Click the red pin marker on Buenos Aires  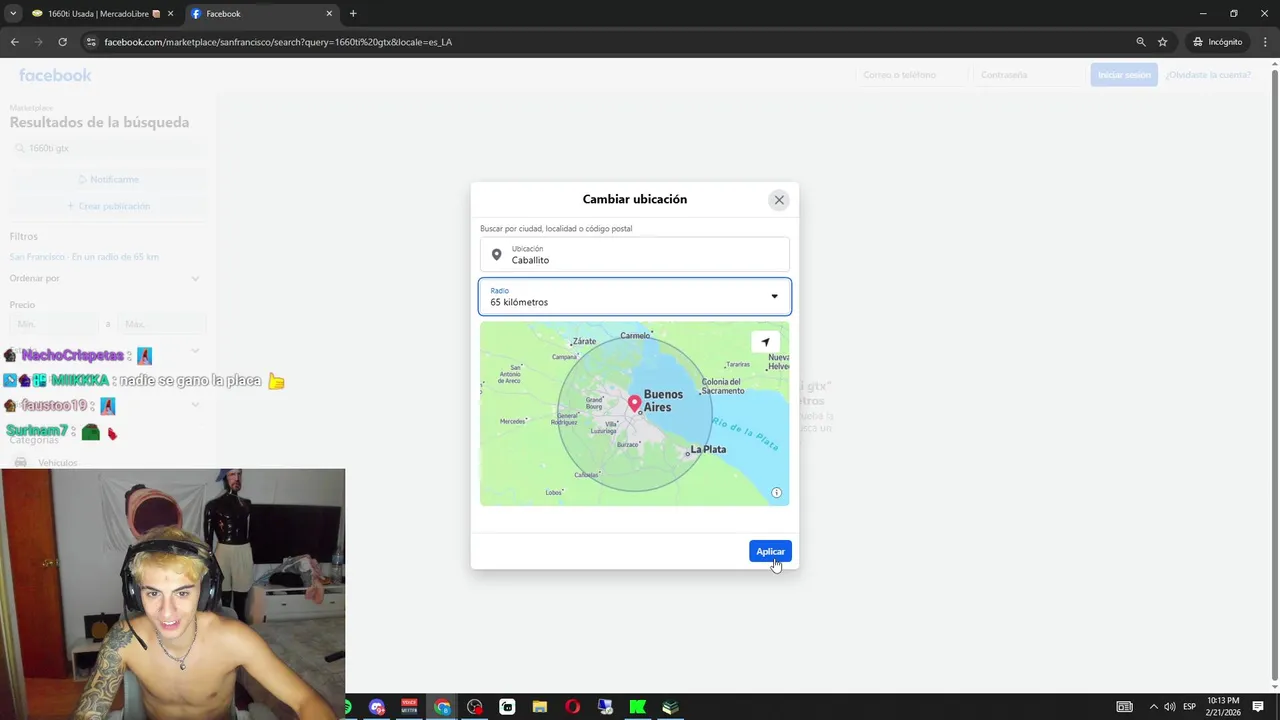pyautogui.click(x=634, y=404)
